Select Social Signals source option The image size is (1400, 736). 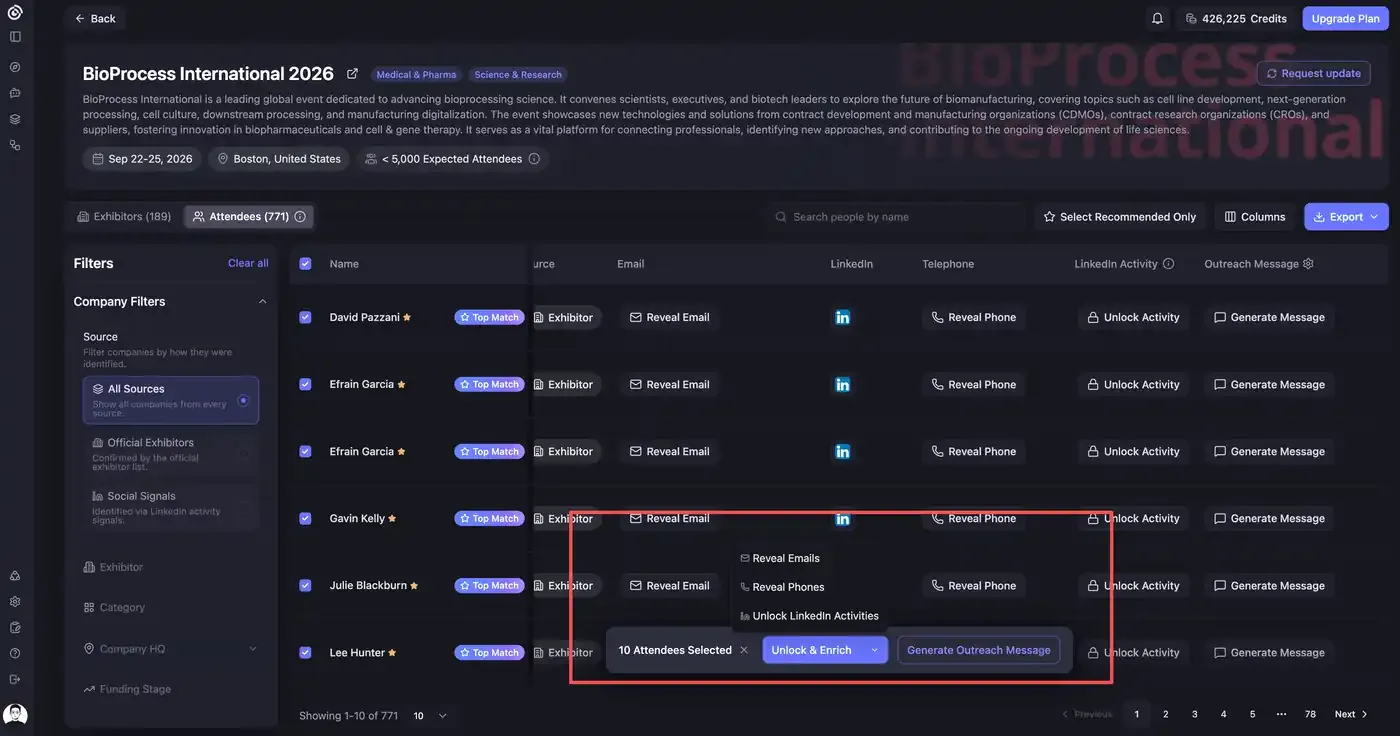pyautogui.click(x=171, y=508)
